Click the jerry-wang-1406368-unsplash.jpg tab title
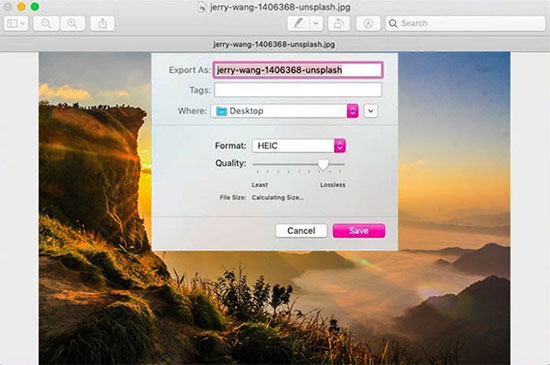 (274, 45)
